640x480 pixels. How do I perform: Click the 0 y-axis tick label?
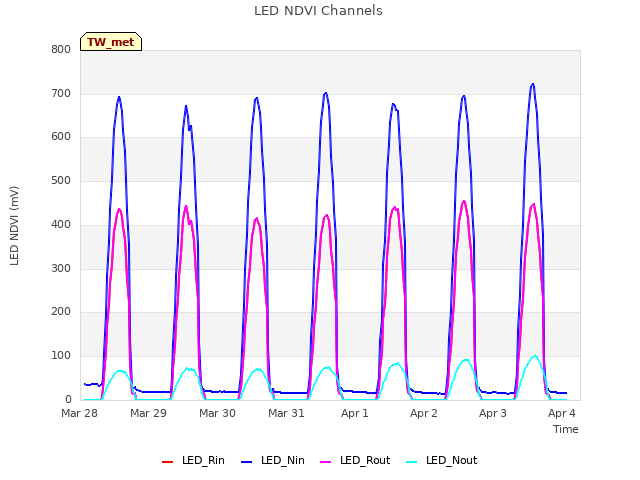pyautogui.click(x=68, y=400)
